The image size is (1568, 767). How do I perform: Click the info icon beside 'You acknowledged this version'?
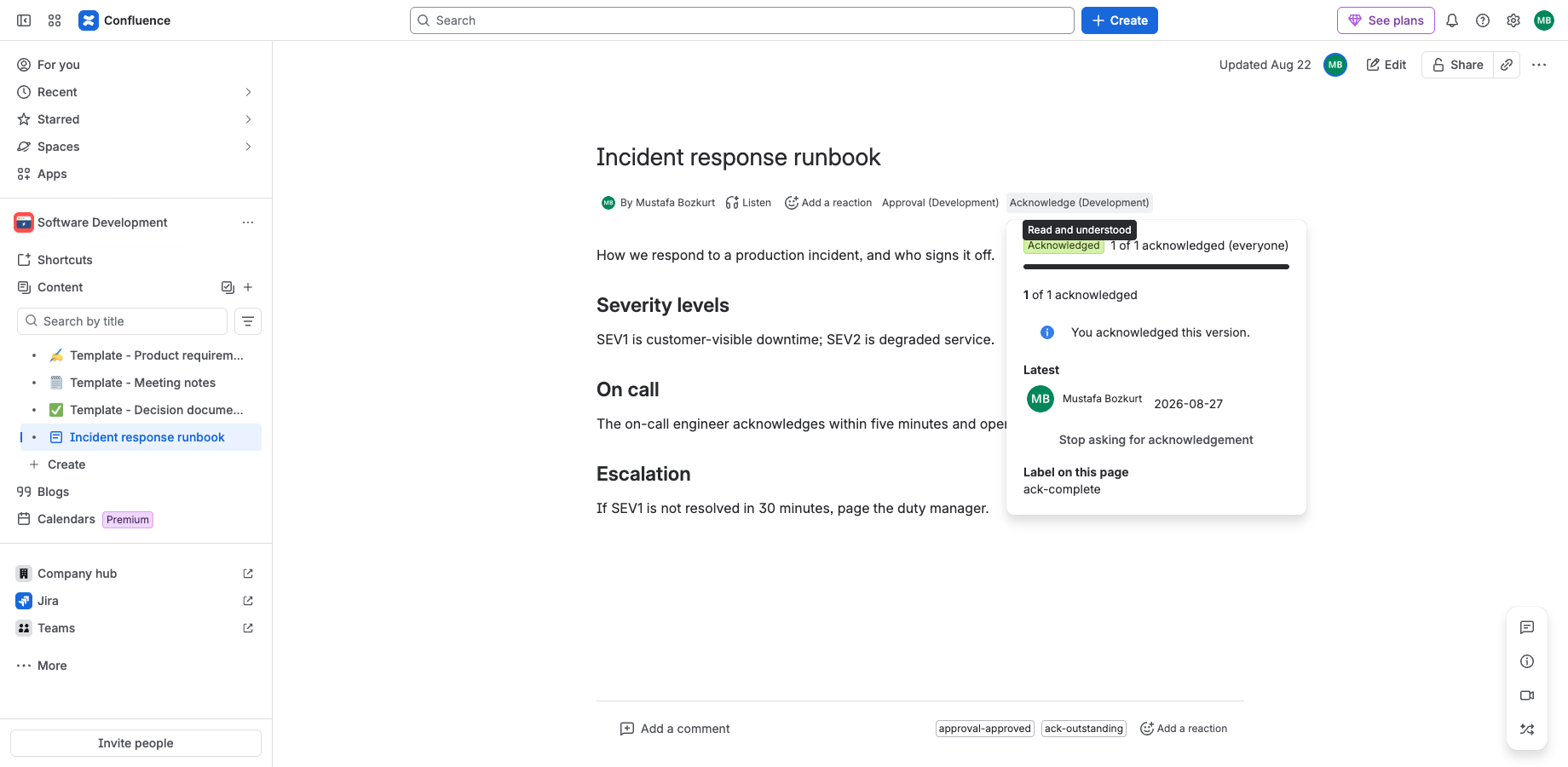tap(1047, 332)
